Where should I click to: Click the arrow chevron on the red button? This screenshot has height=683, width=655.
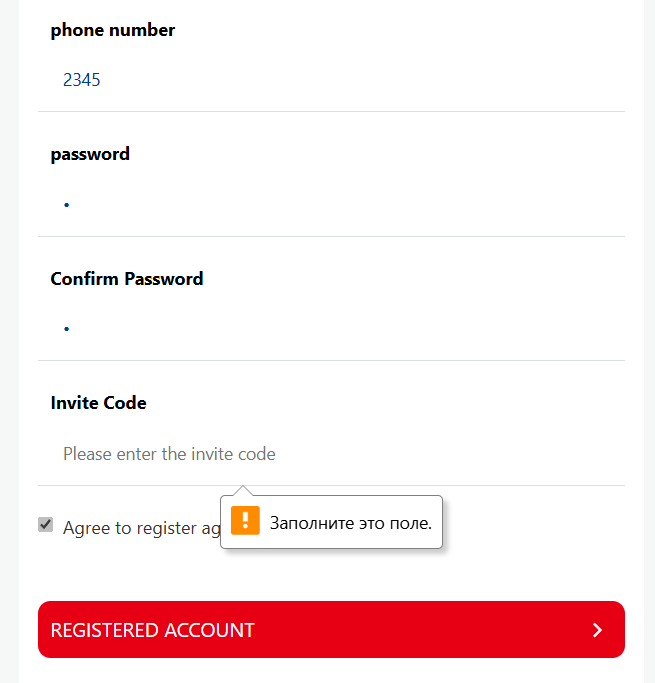597,630
